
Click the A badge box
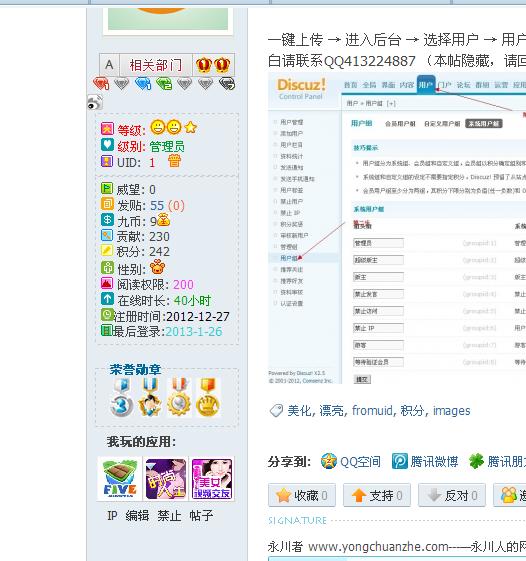click(109, 65)
